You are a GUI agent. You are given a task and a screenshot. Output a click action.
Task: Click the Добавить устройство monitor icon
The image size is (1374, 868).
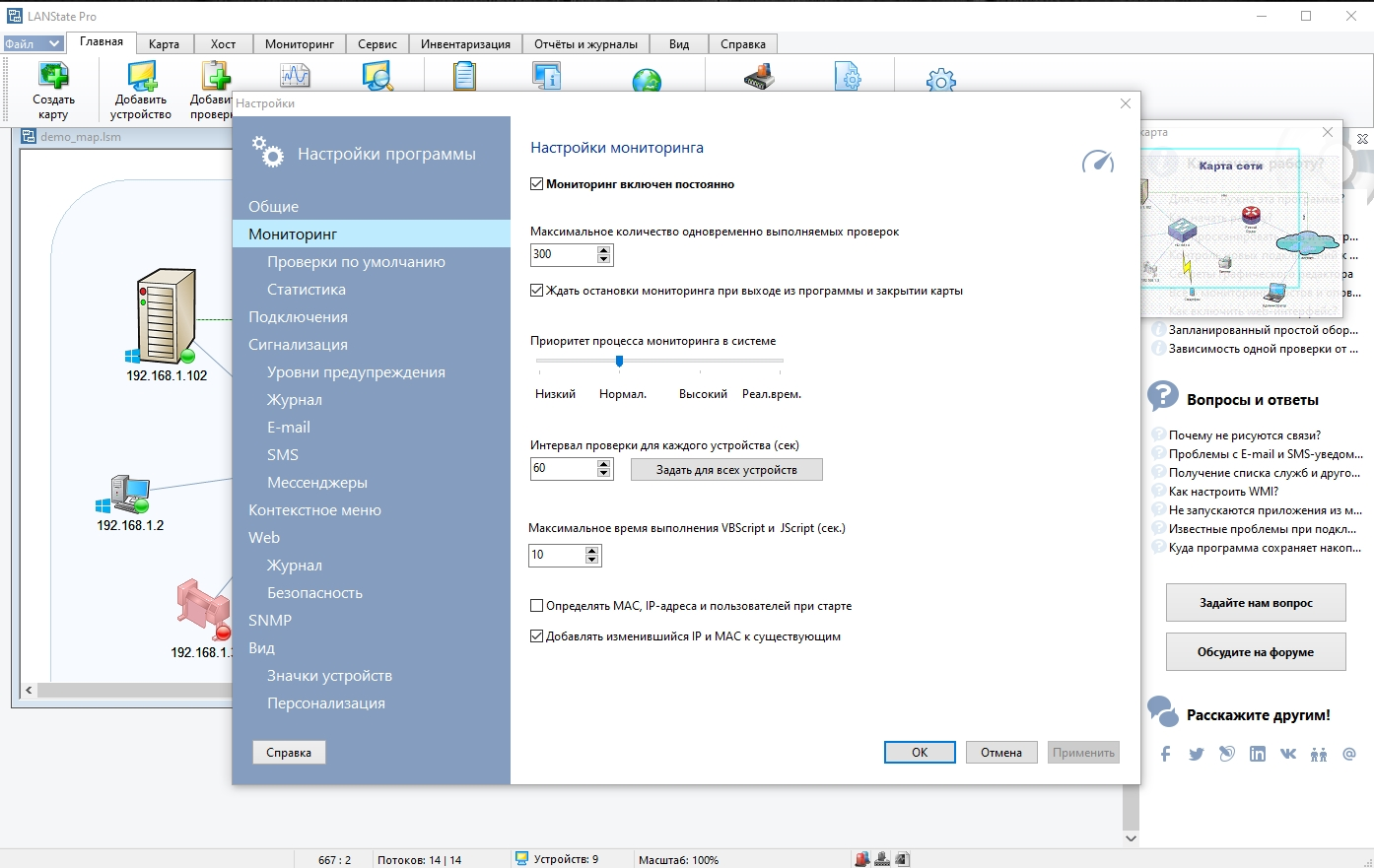[142, 76]
